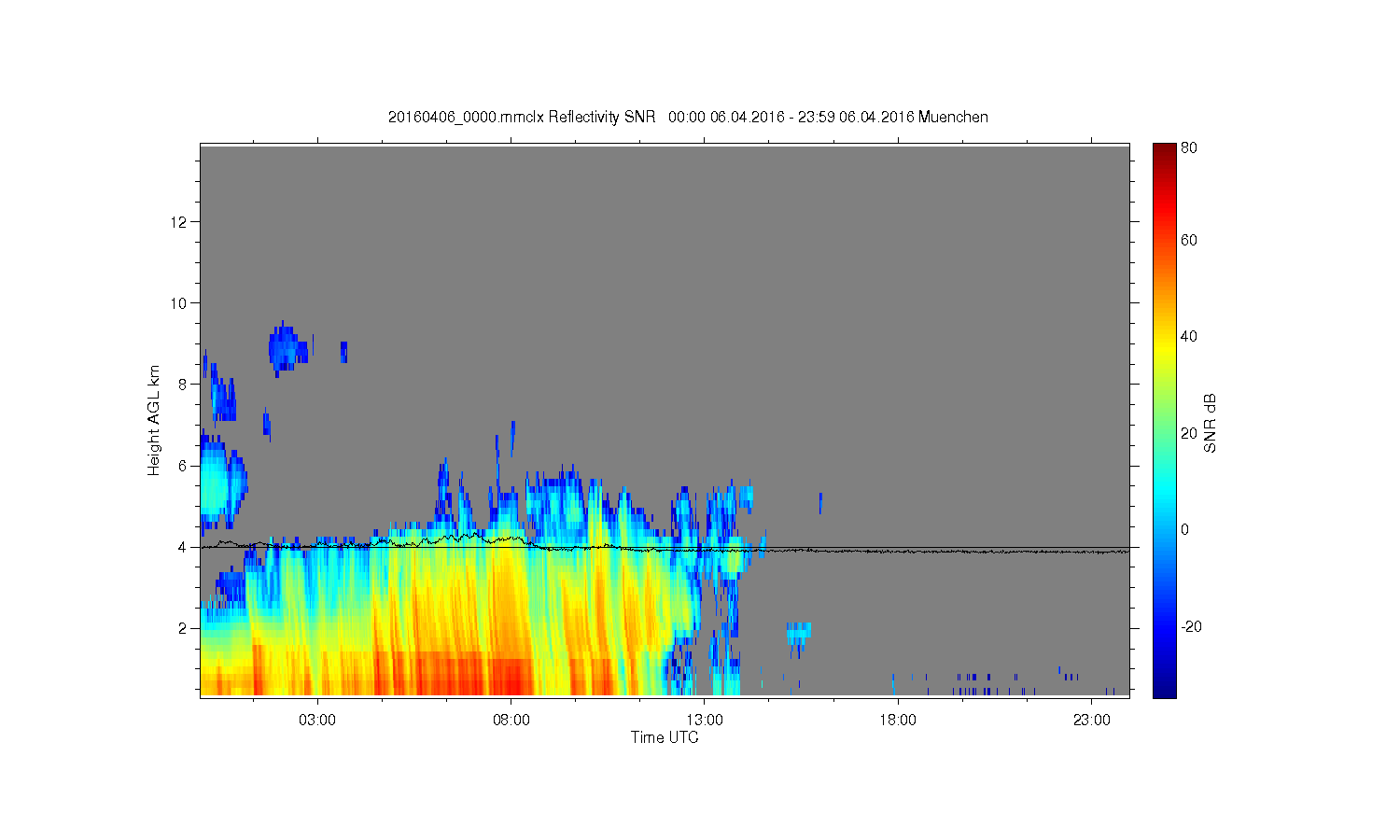Click the colorbar value 20 (positive)
Screen dimensions: 1400x840
click(x=1189, y=433)
